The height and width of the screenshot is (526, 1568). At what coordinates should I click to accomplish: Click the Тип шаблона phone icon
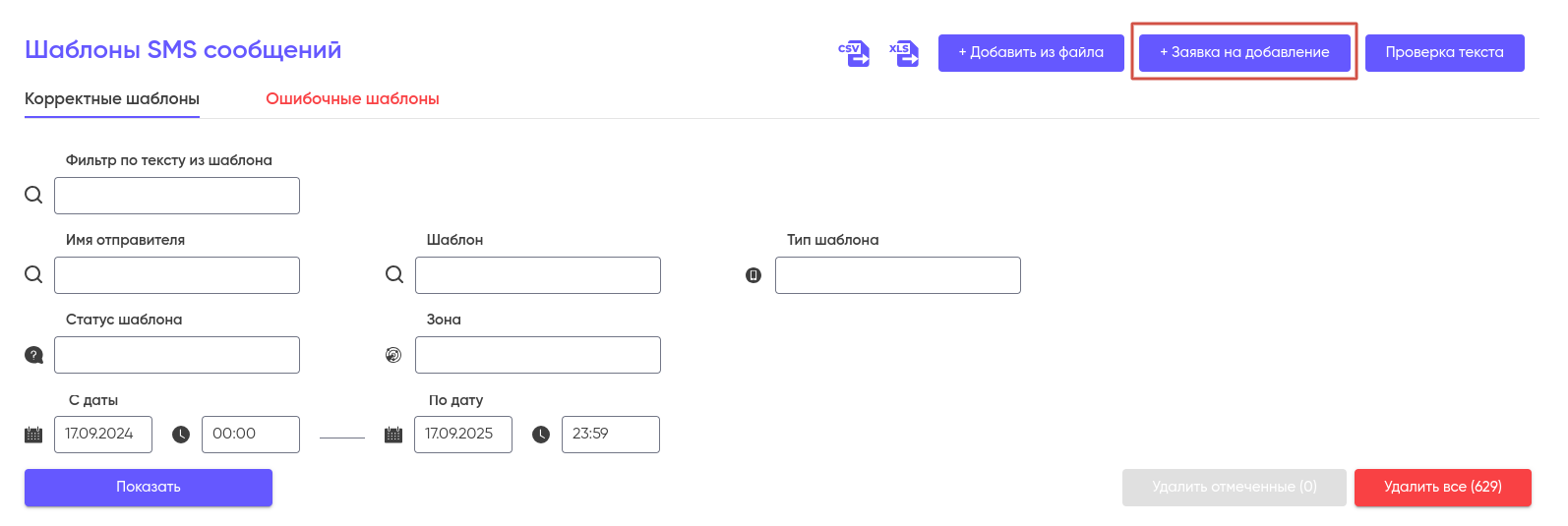click(x=754, y=275)
